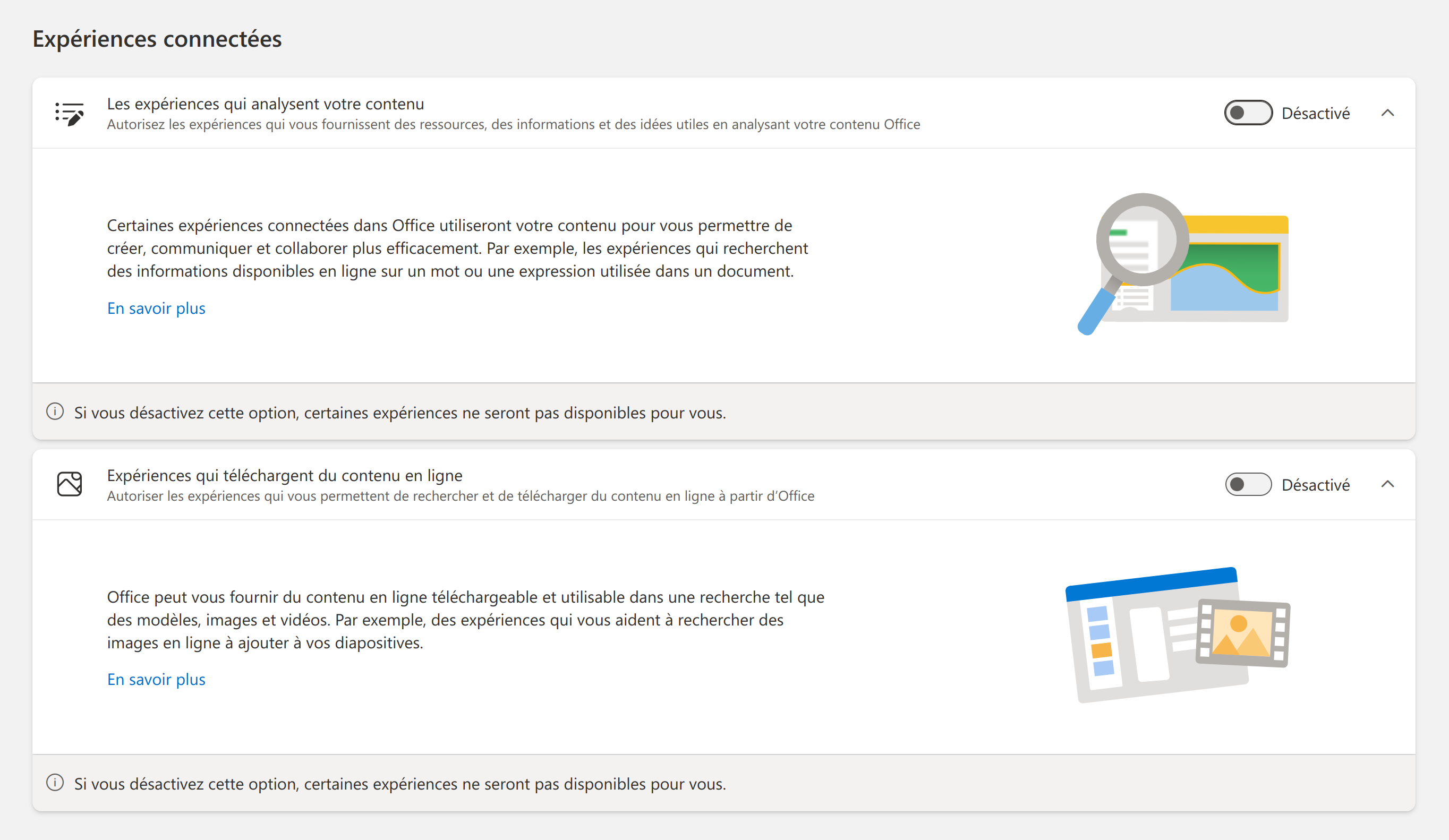Click the Désactivé label for content analysis
This screenshot has width=1449, height=840.
coord(1316,113)
